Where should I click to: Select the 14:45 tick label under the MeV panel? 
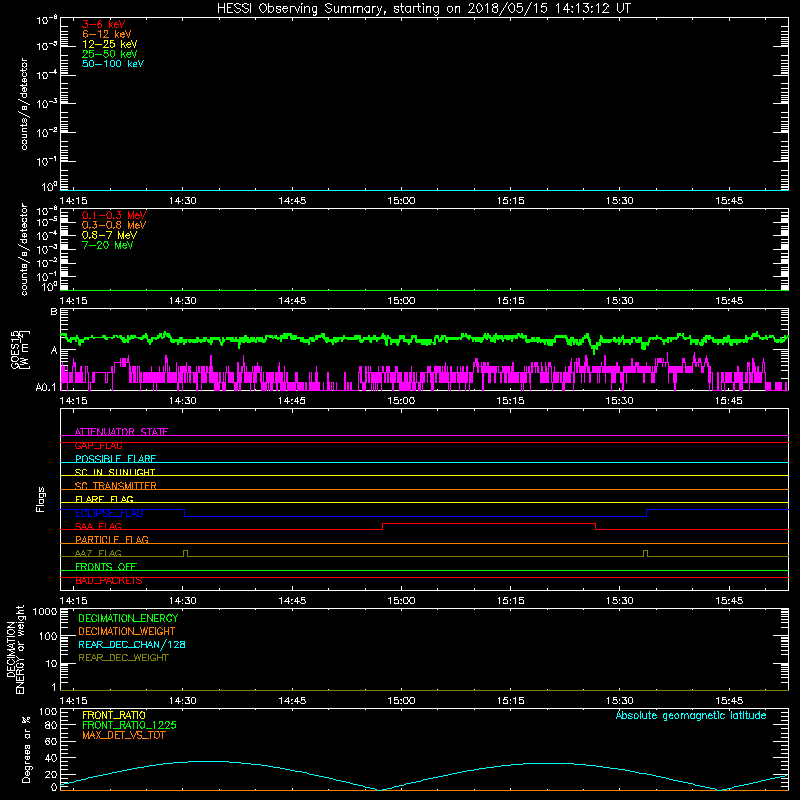point(292,301)
